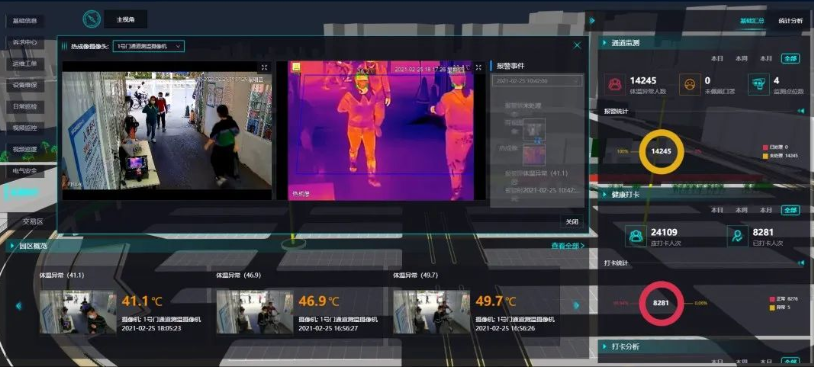Collapse the 打卡统计 chart with its arrow icon
The width and height of the screenshot is (814, 367).
800,263
